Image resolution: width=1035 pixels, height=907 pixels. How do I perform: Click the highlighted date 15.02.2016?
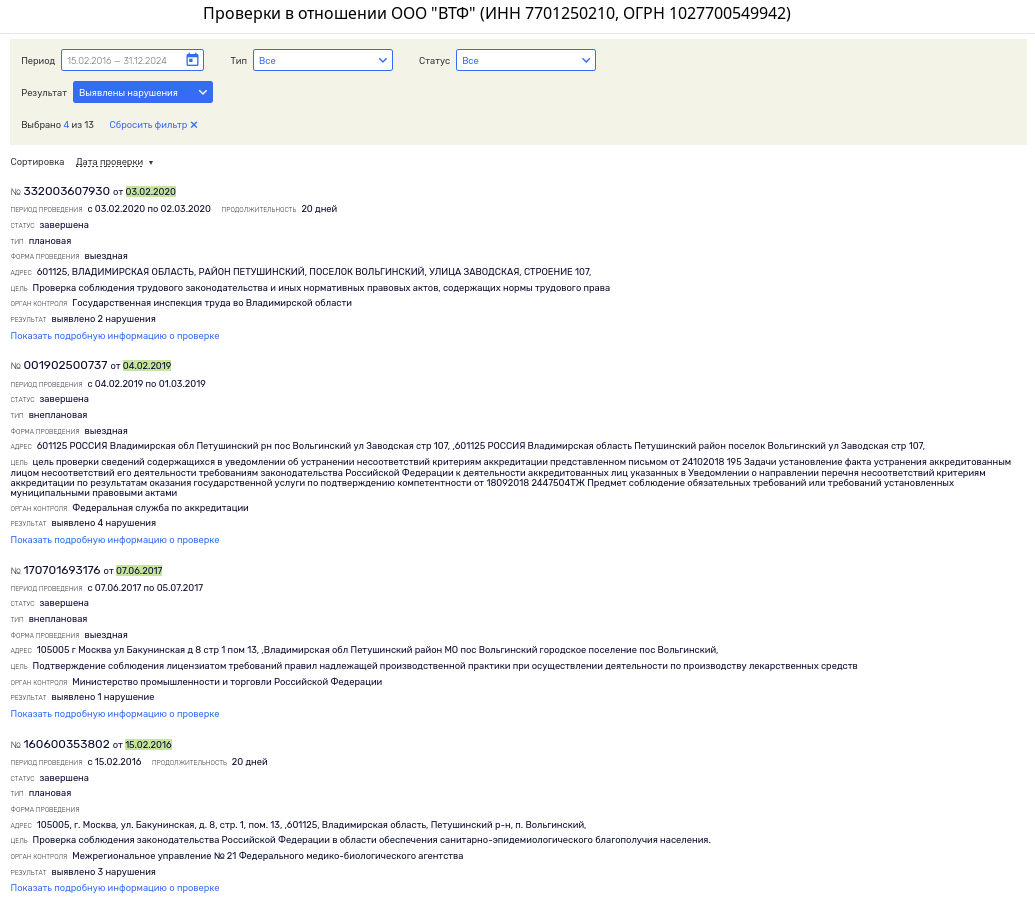tap(148, 745)
